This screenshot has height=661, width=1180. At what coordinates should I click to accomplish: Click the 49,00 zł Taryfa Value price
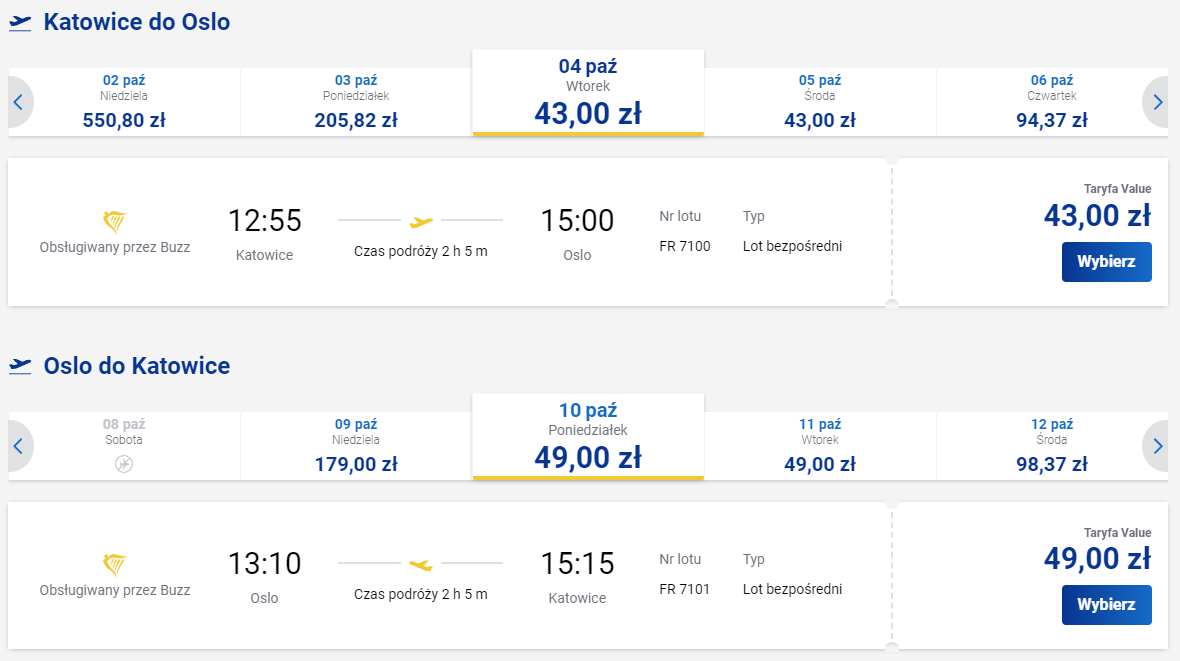point(1095,558)
